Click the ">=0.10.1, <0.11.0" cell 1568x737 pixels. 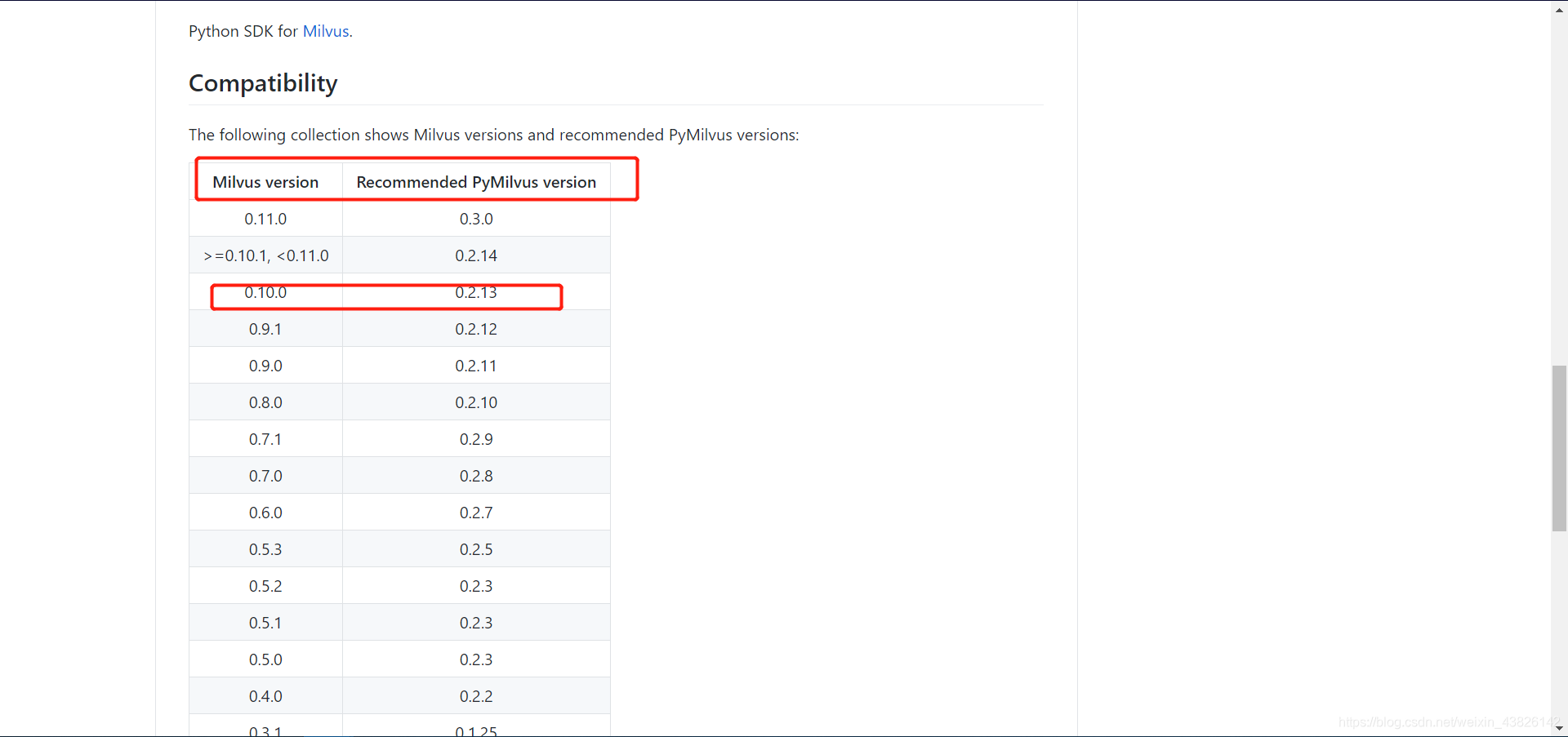coord(265,255)
